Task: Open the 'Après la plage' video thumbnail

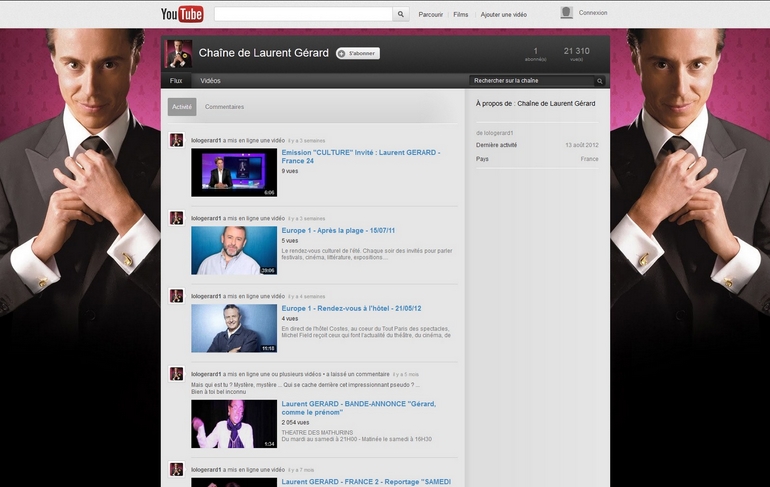Action: pyautogui.click(x=234, y=250)
